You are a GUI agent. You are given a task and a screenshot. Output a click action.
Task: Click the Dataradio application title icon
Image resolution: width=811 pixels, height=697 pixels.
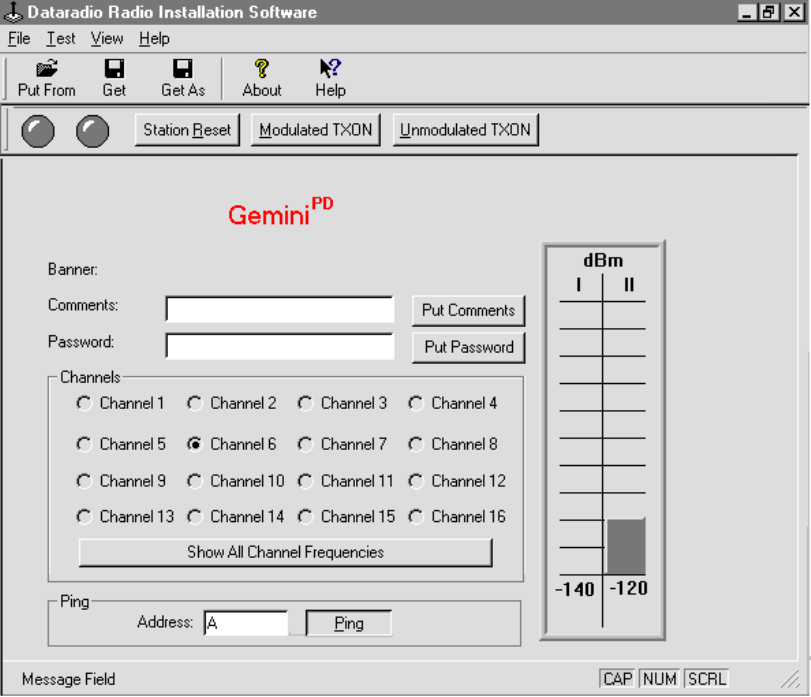coord(13,12)
